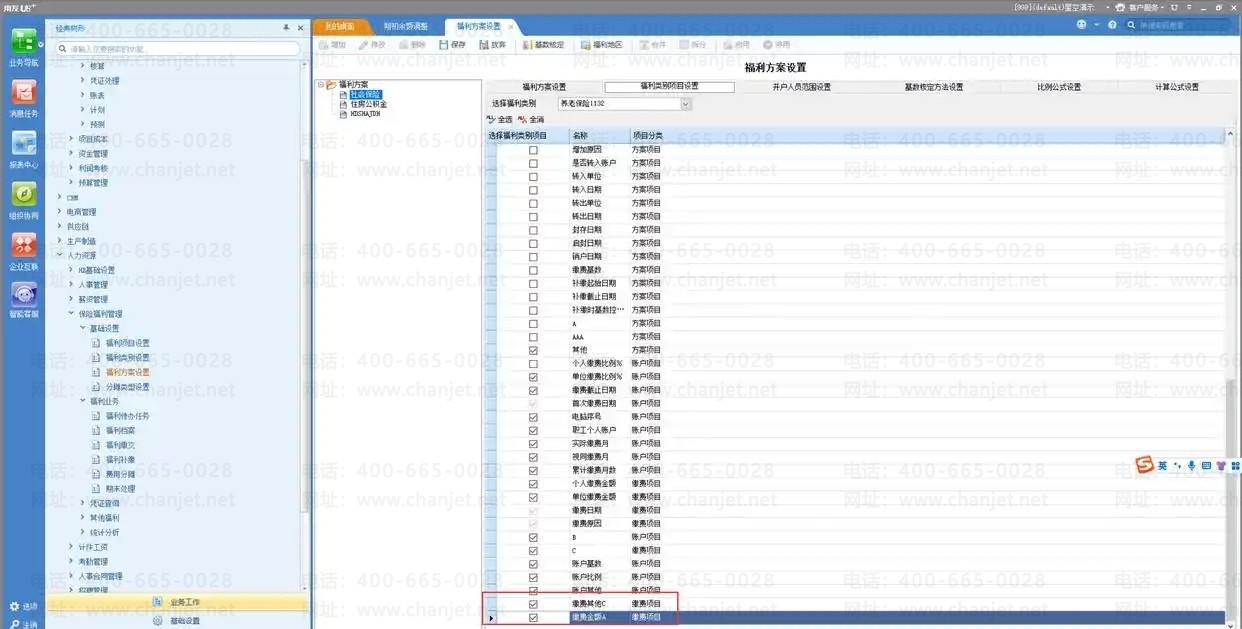Image resolution: width=1242 pixels, height=629 pixels.
Task: Expand the 考勤管理 tree node
Action: [x=72, y=562]
